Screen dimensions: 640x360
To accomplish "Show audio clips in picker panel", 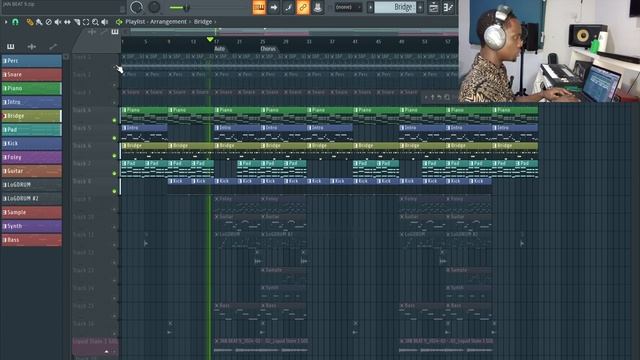I will coord(31,47).
